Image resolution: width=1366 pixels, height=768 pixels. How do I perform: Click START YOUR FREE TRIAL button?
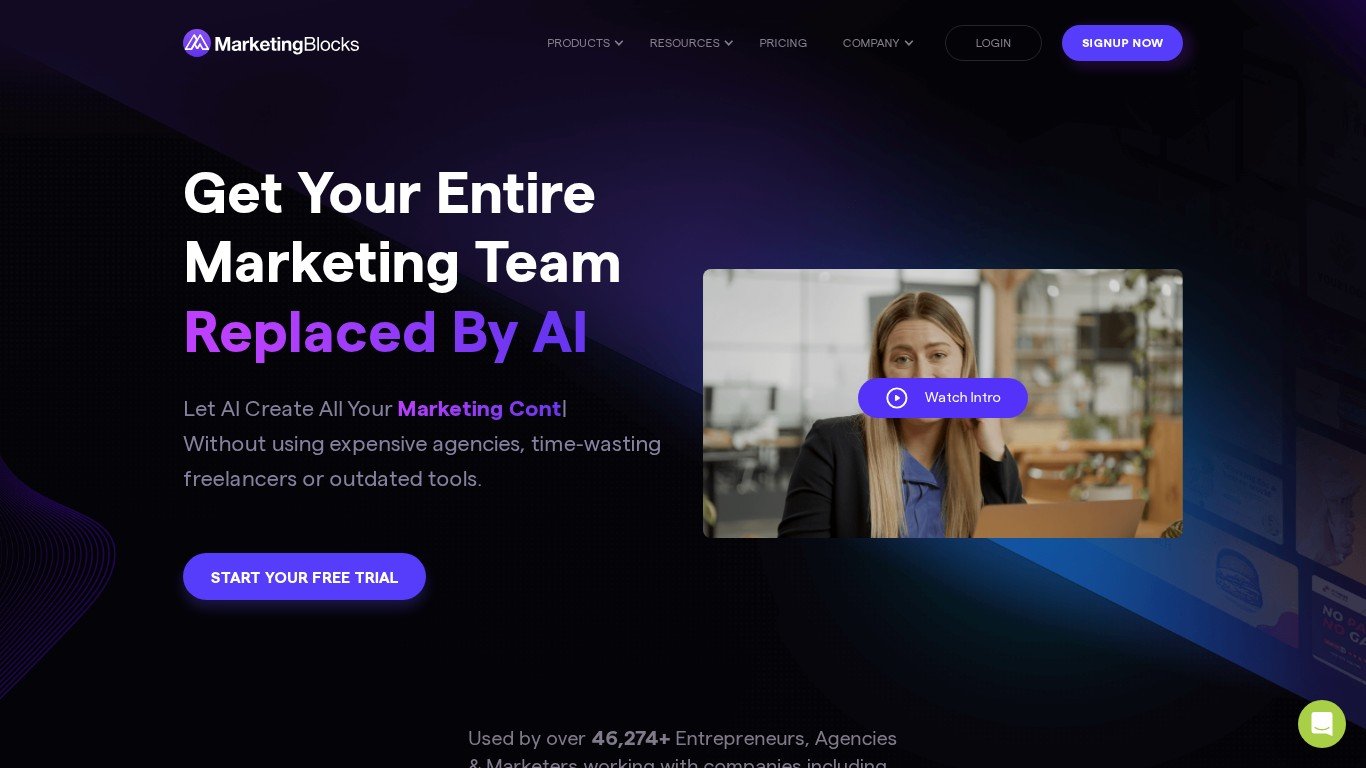coord(304,577)
